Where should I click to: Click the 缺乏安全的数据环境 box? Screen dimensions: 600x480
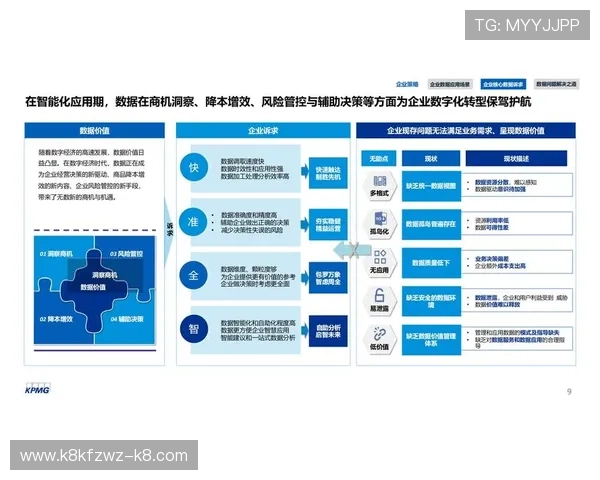click(431, 301)
